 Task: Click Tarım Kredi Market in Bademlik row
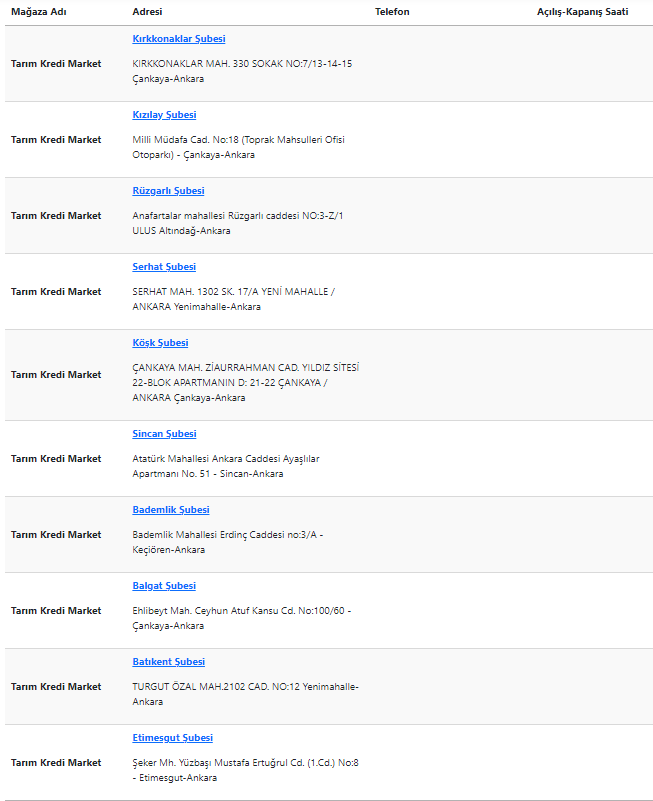coord(56,535)
